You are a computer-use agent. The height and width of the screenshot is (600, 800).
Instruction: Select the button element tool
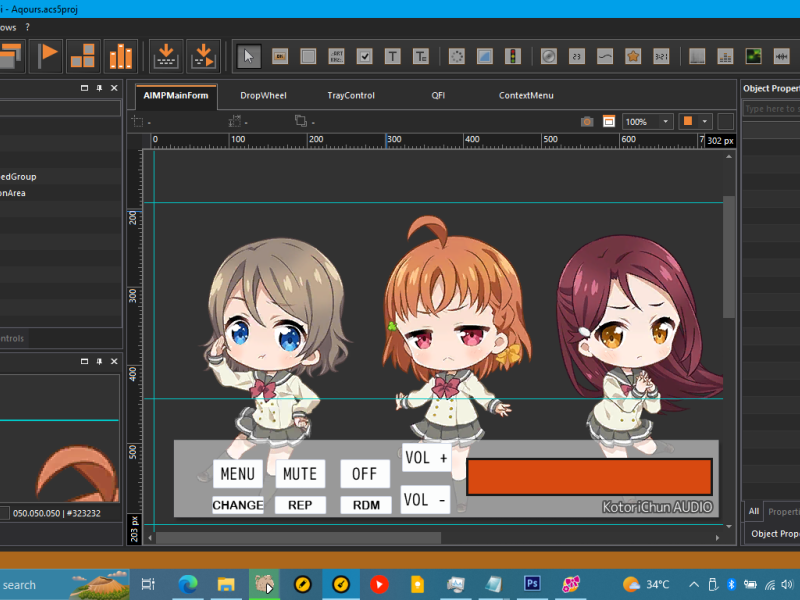(280, 56)
